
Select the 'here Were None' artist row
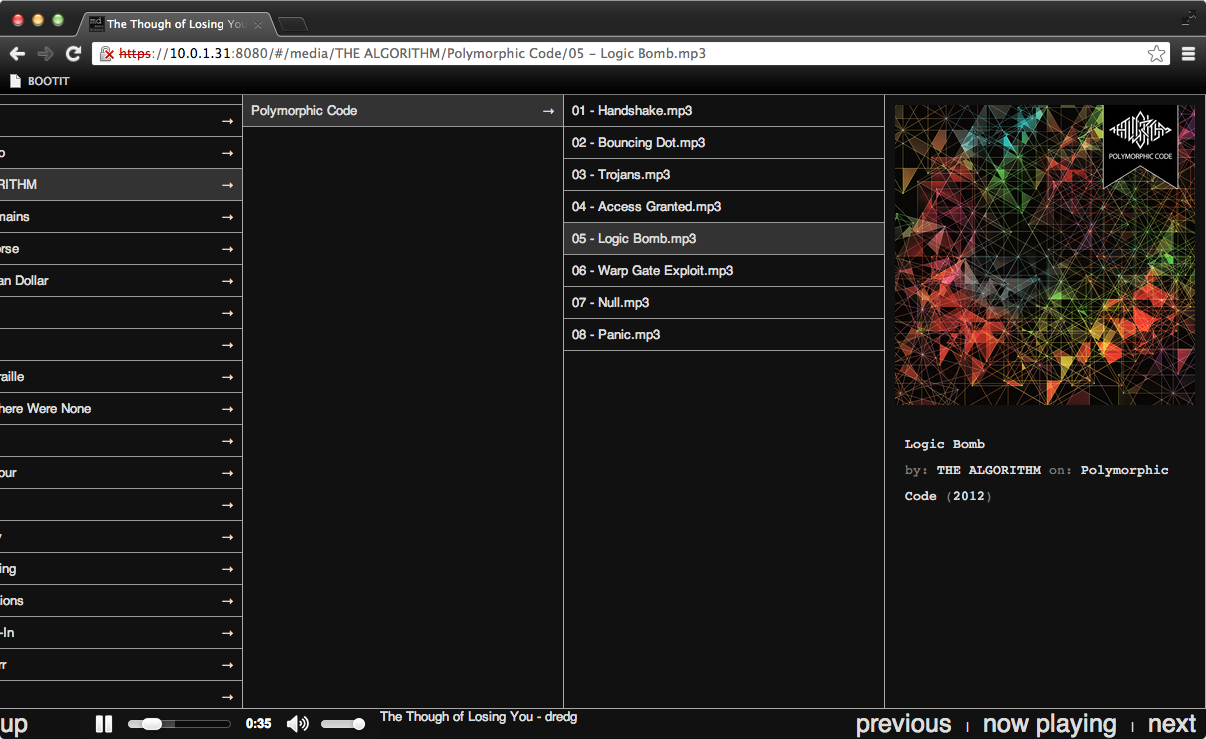coord(121,409)
